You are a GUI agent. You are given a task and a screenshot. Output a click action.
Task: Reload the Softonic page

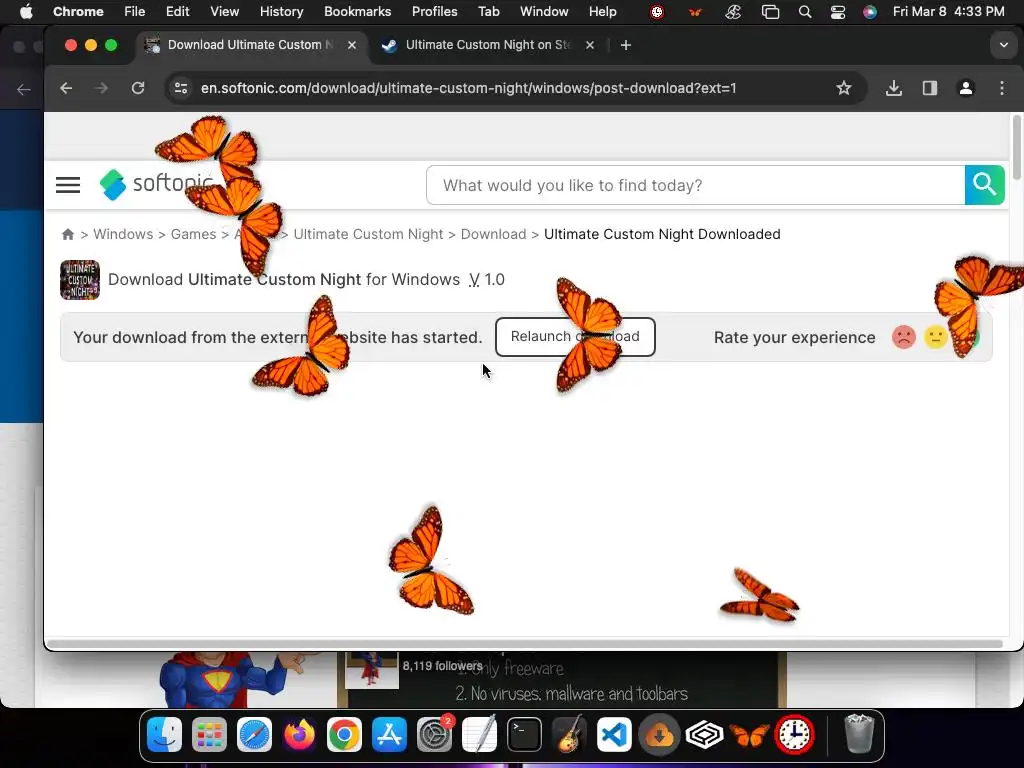tap(138, 88)
